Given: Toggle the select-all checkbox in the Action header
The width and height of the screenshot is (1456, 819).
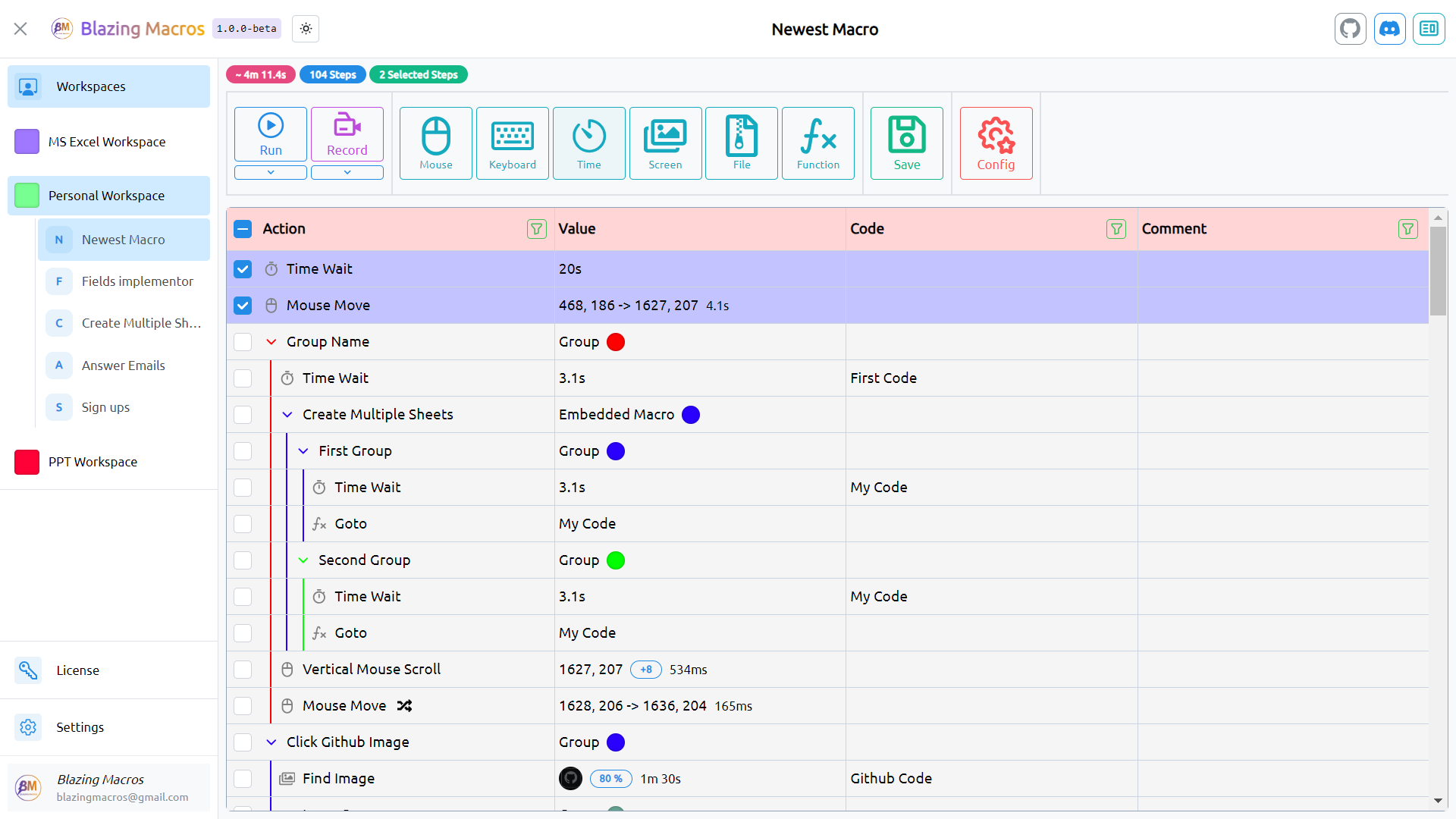Looking at the screenshot, I should tap(243, 229).
